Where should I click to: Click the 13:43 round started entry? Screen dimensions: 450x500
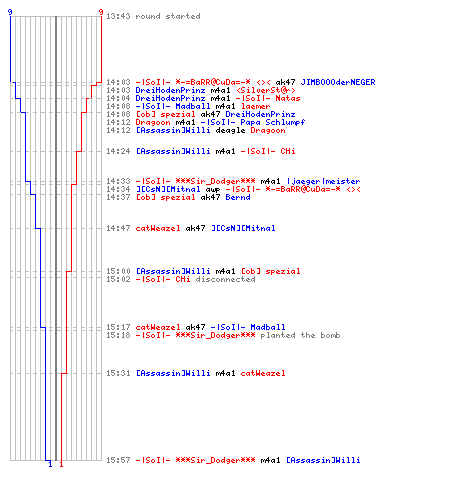point(153,16)
